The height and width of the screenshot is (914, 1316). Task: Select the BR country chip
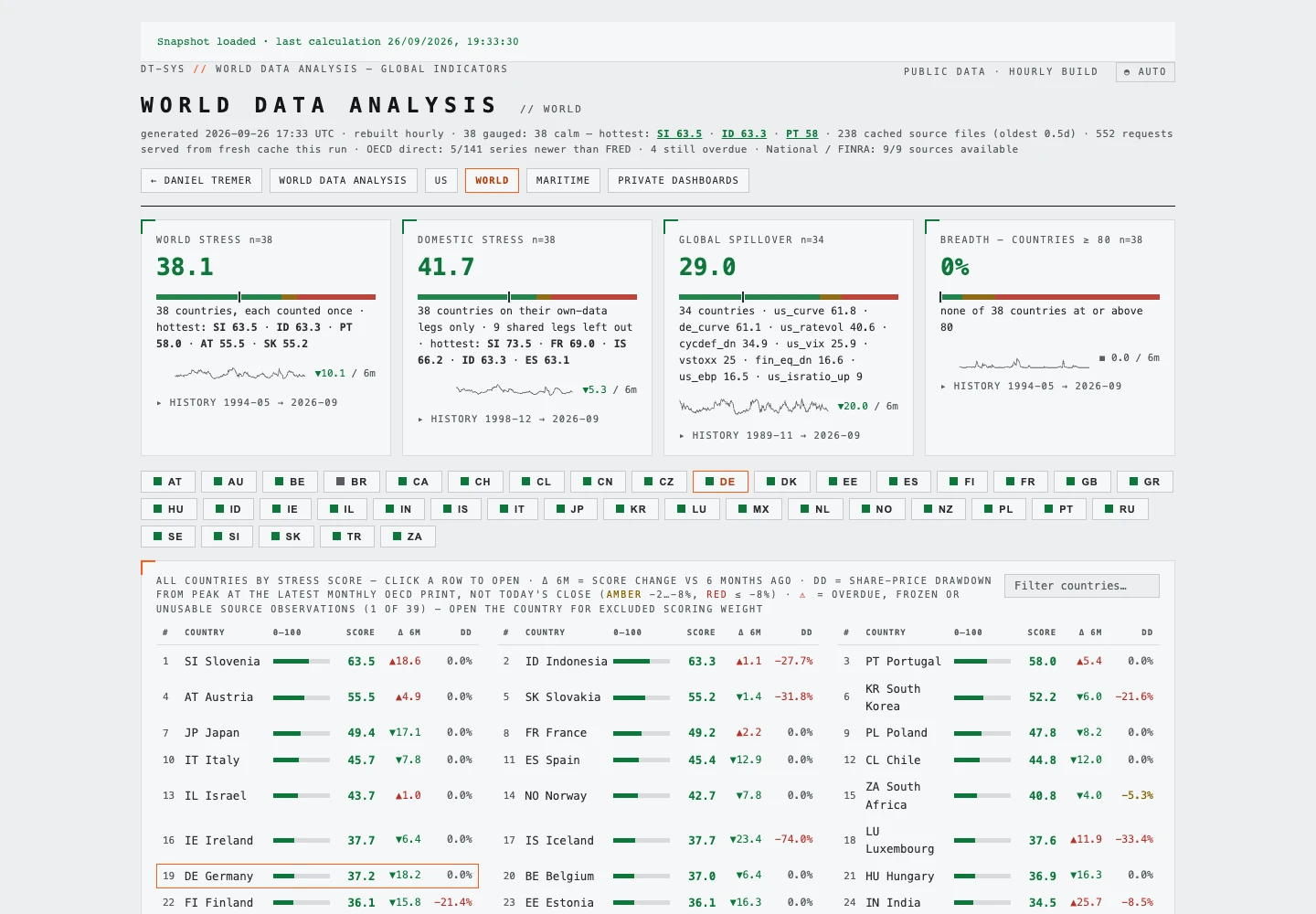click(352, 482)
